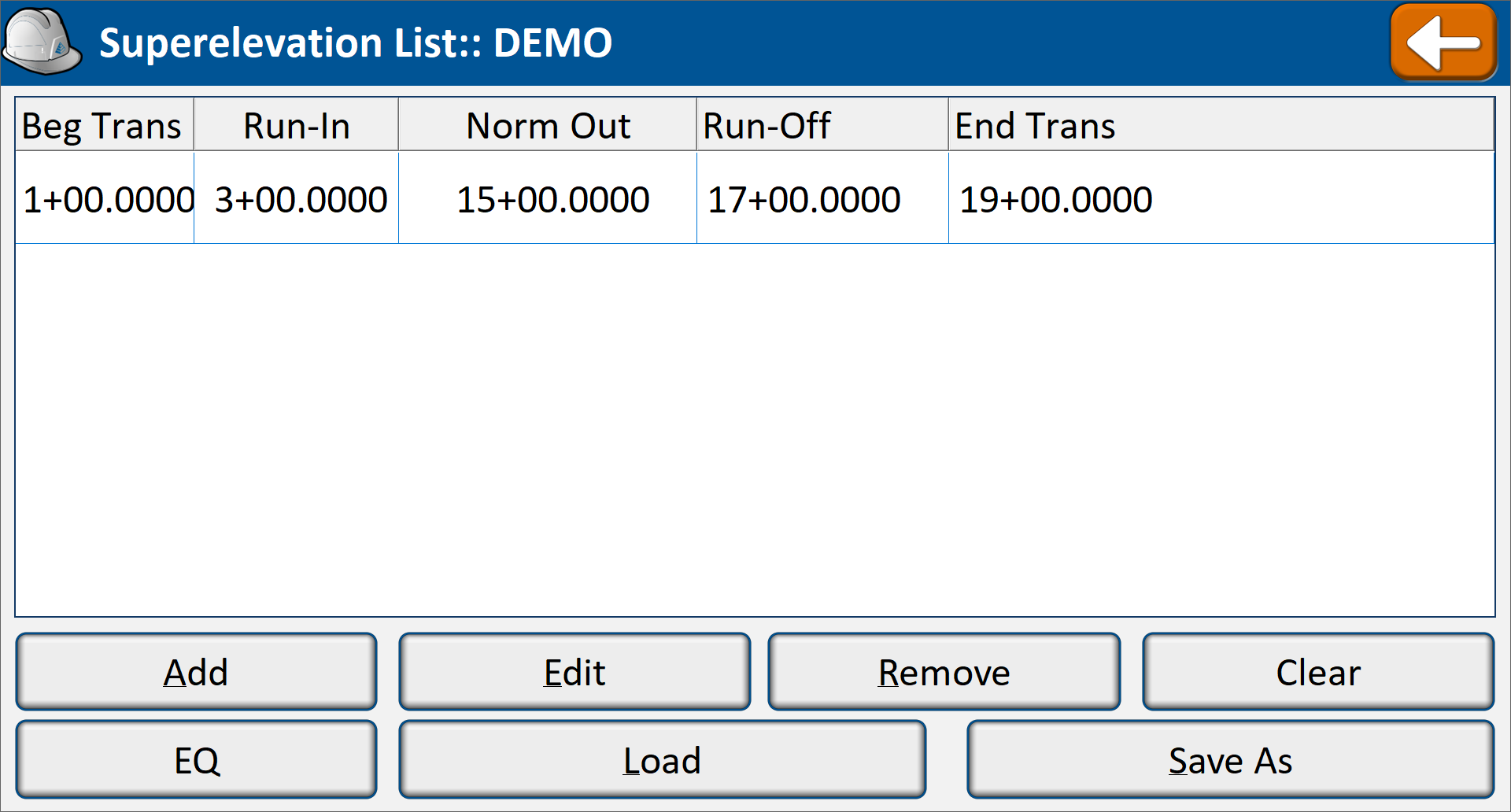Screen dimensions: 1511x812
Task: Edit the selected superelevation entry
Action: (574, 672)
